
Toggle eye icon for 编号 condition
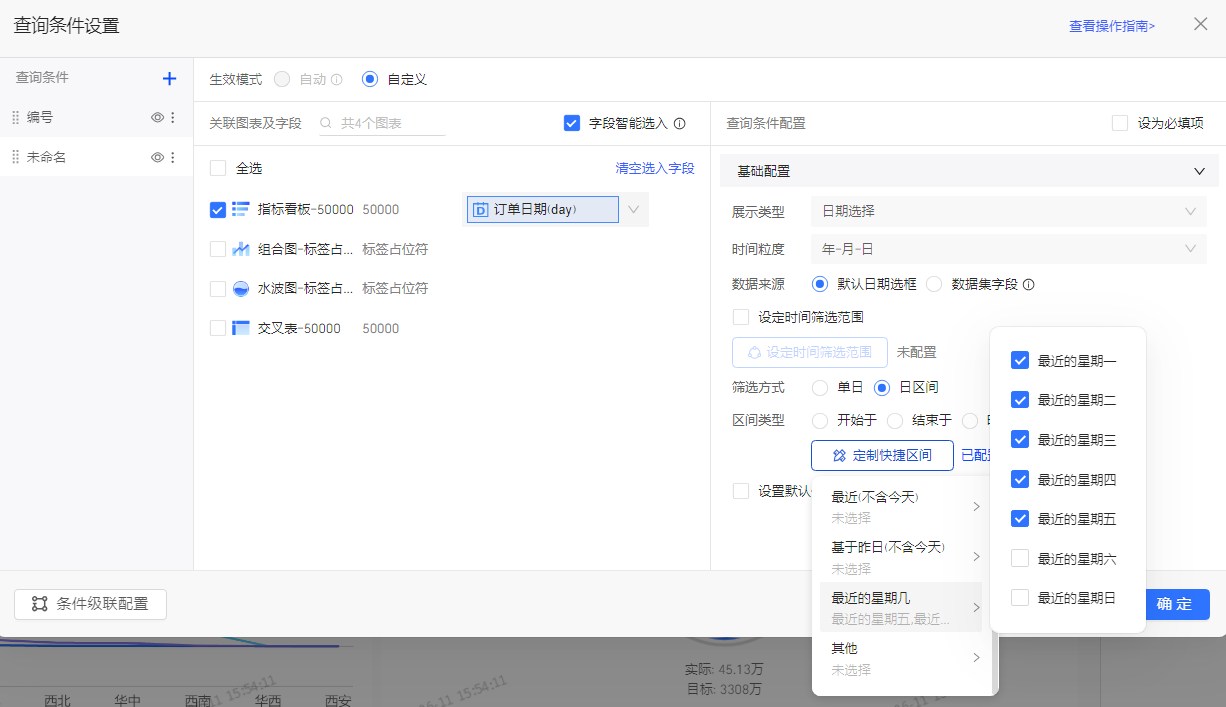(x=157, y=118)
